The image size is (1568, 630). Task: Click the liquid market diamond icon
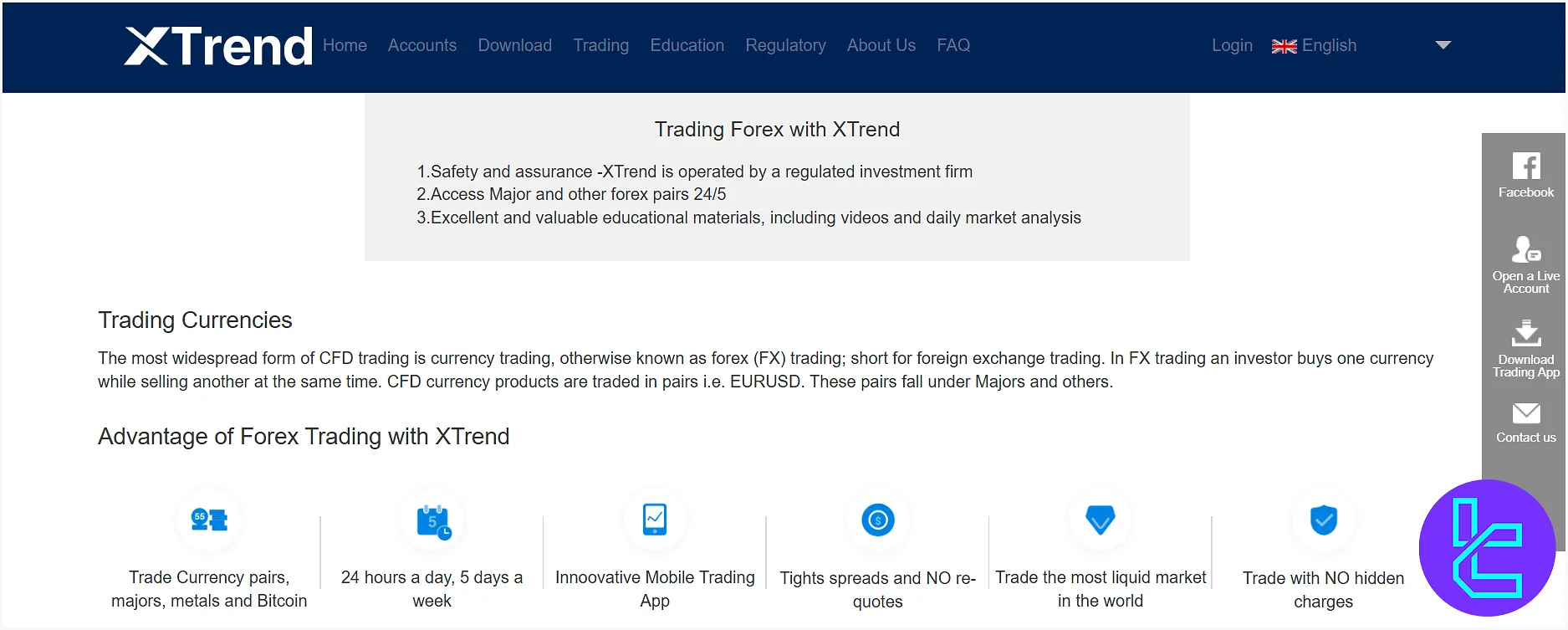click(1101, 520)
